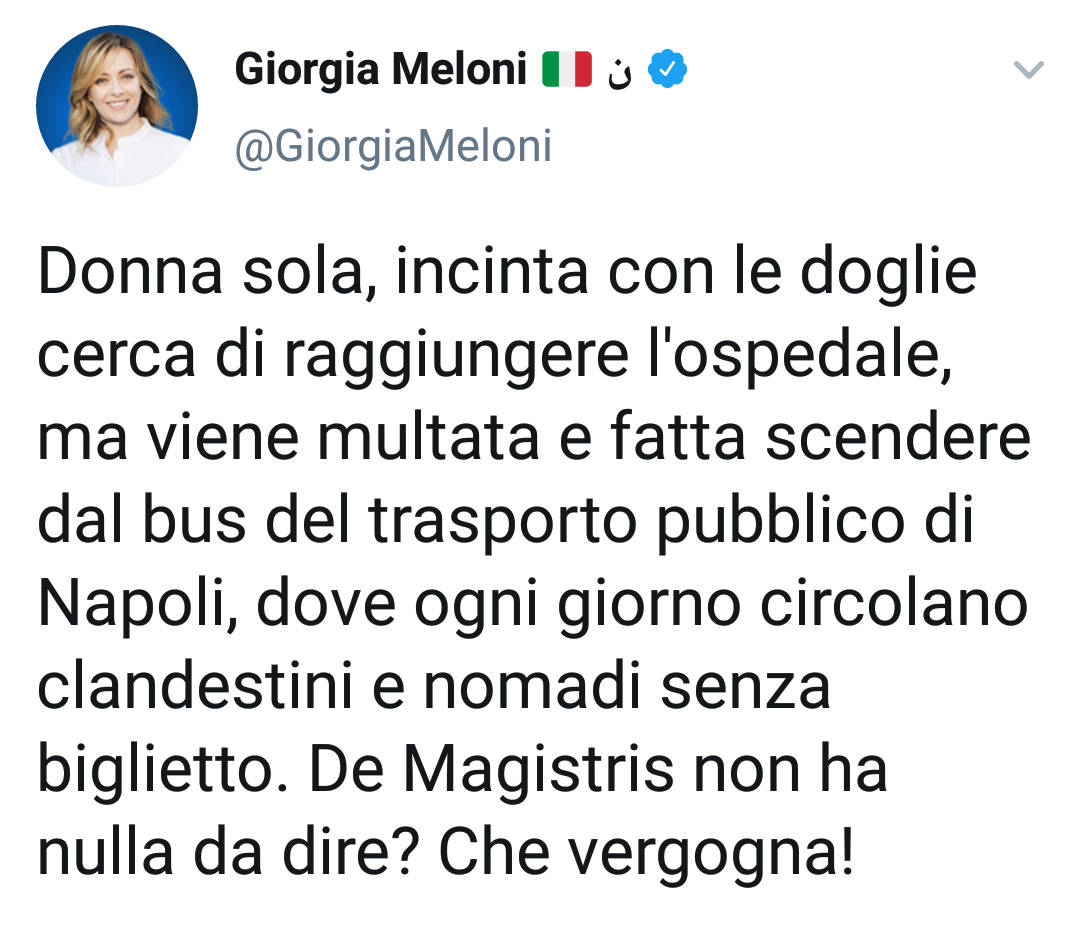Click the word "doglie" in the tweet
The height and width of the screenshot is (935, 1080).
pyautogui.click(x=888, y=273)
